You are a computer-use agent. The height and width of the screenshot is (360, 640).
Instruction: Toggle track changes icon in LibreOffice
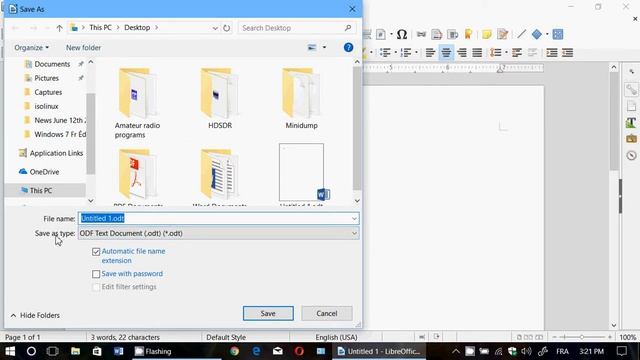click(x=503, y=34)
